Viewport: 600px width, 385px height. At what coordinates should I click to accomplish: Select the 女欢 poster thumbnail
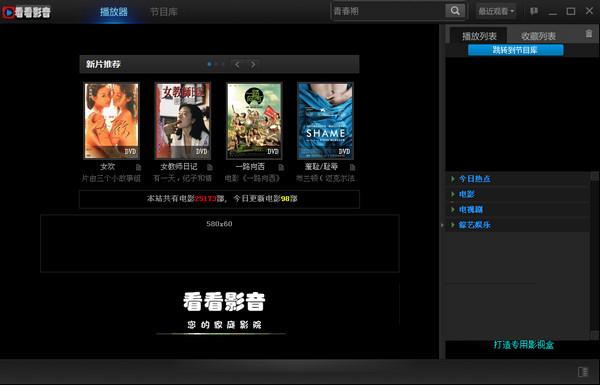point(112,121)
